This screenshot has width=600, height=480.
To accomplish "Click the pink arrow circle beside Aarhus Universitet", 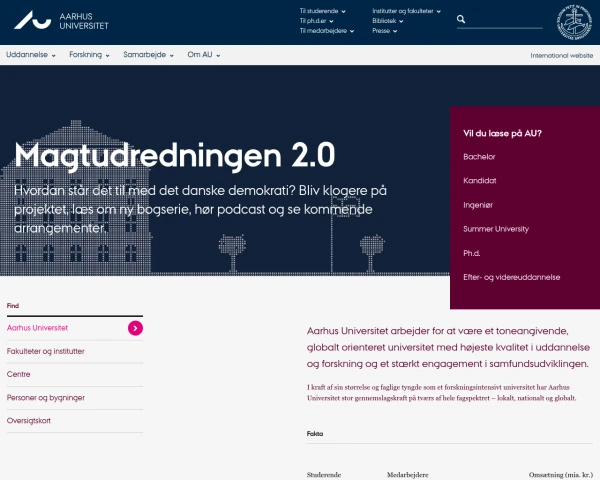I will point(135,328).
